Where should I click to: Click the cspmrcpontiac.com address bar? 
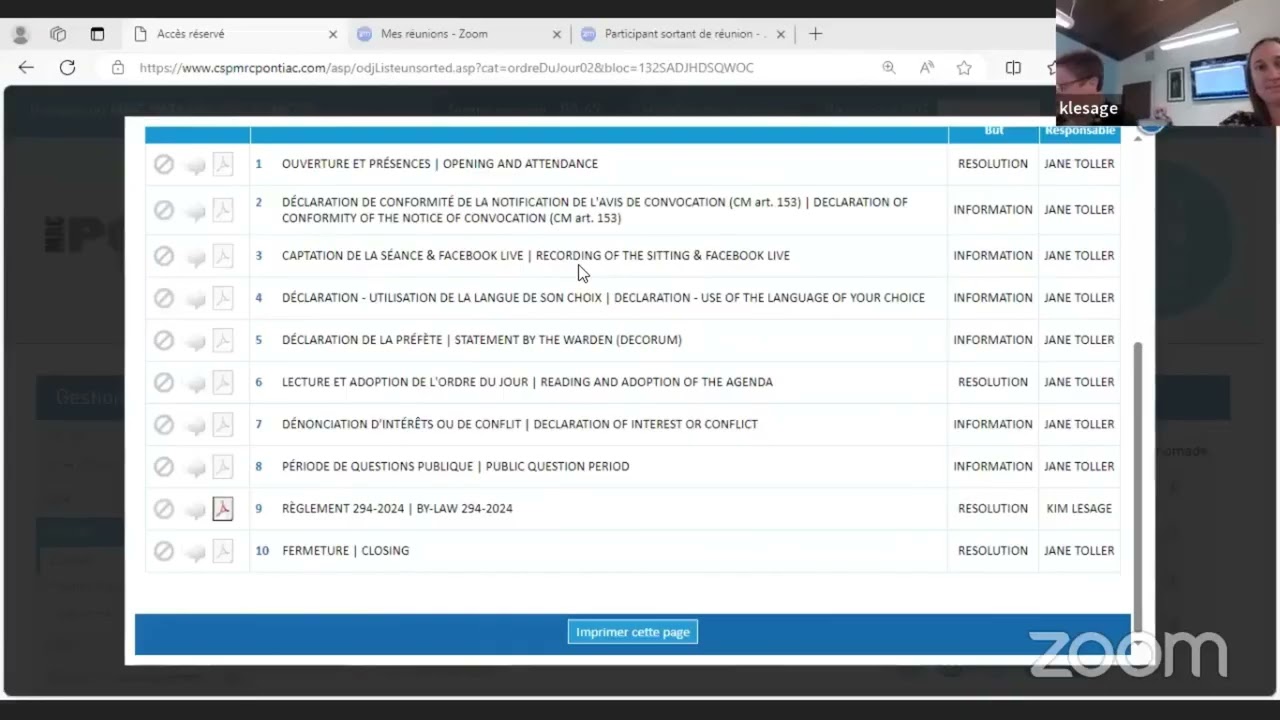(447, 68)
